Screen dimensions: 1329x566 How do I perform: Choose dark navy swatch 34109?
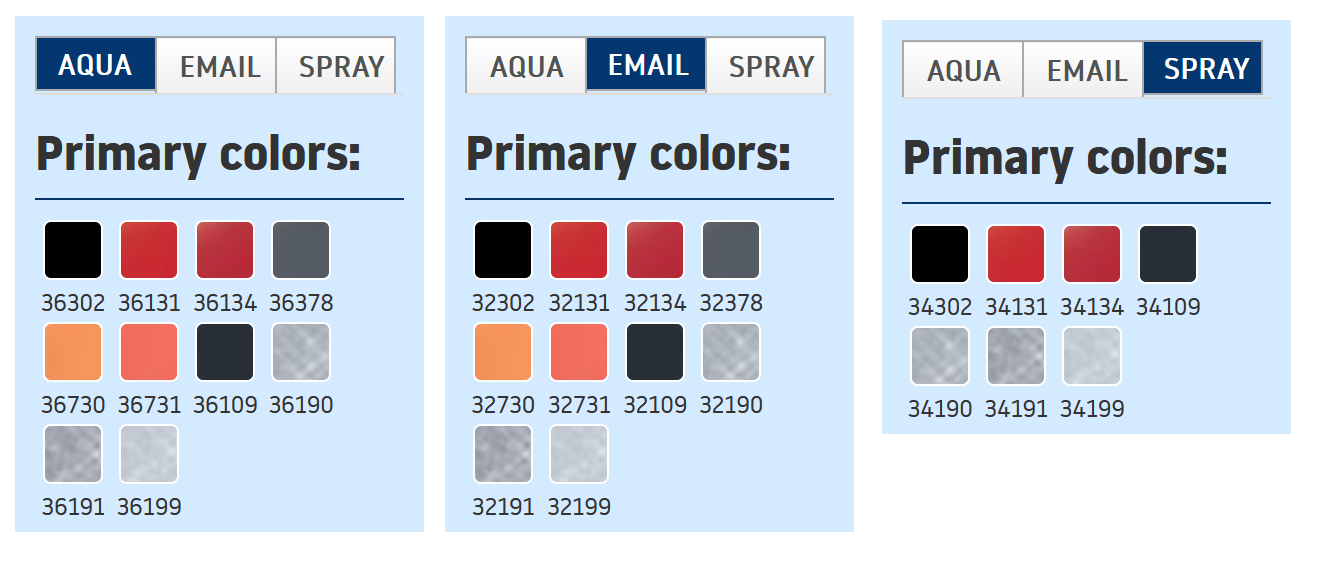(x=1168, y=254)
